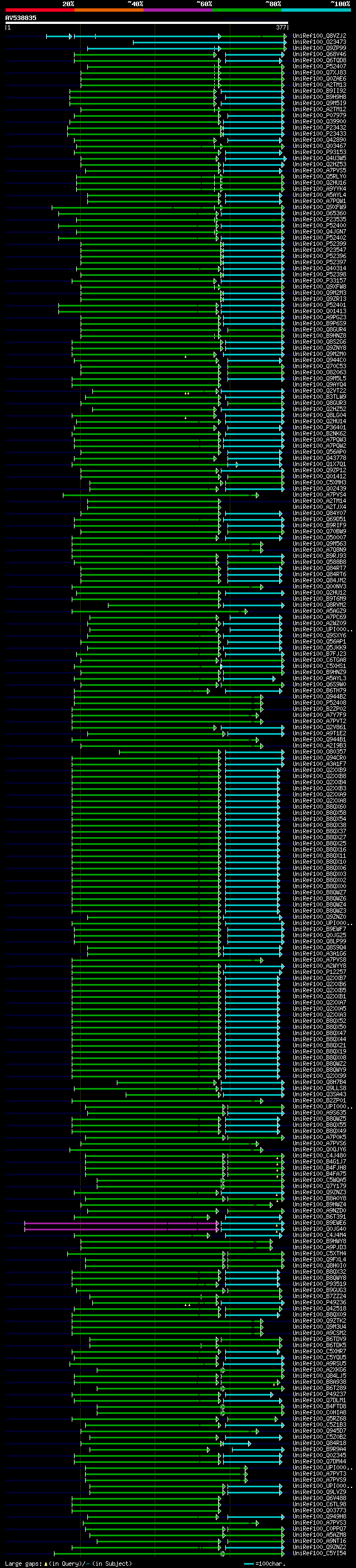356x1568 pixels.
Task: Open hit UniRef100_Q9ZP99
Action: (319, 48)
